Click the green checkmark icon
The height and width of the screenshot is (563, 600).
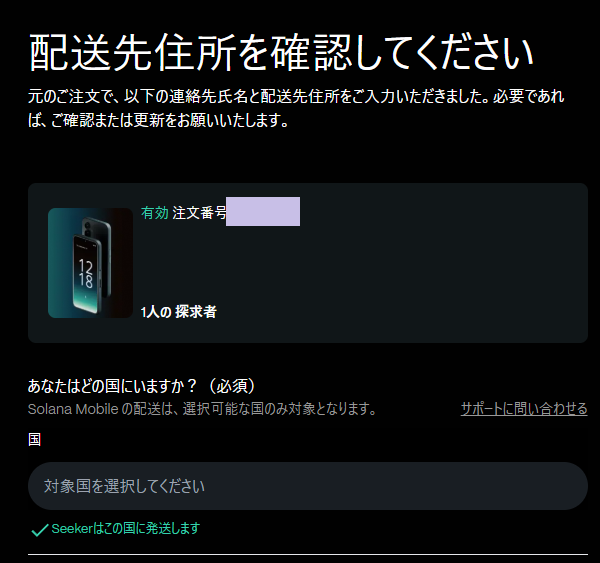coord(39,530)
